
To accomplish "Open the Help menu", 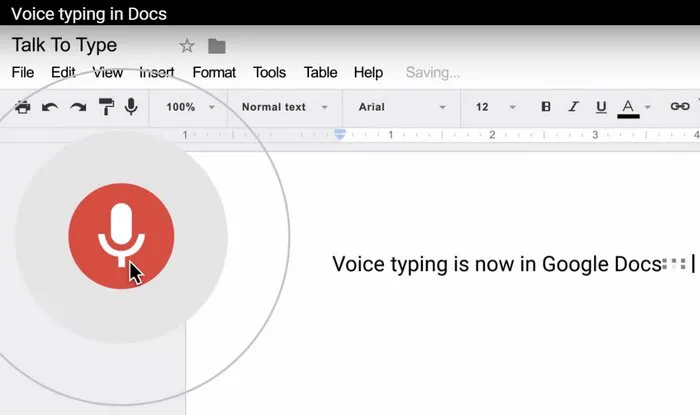I will [368, 72].
